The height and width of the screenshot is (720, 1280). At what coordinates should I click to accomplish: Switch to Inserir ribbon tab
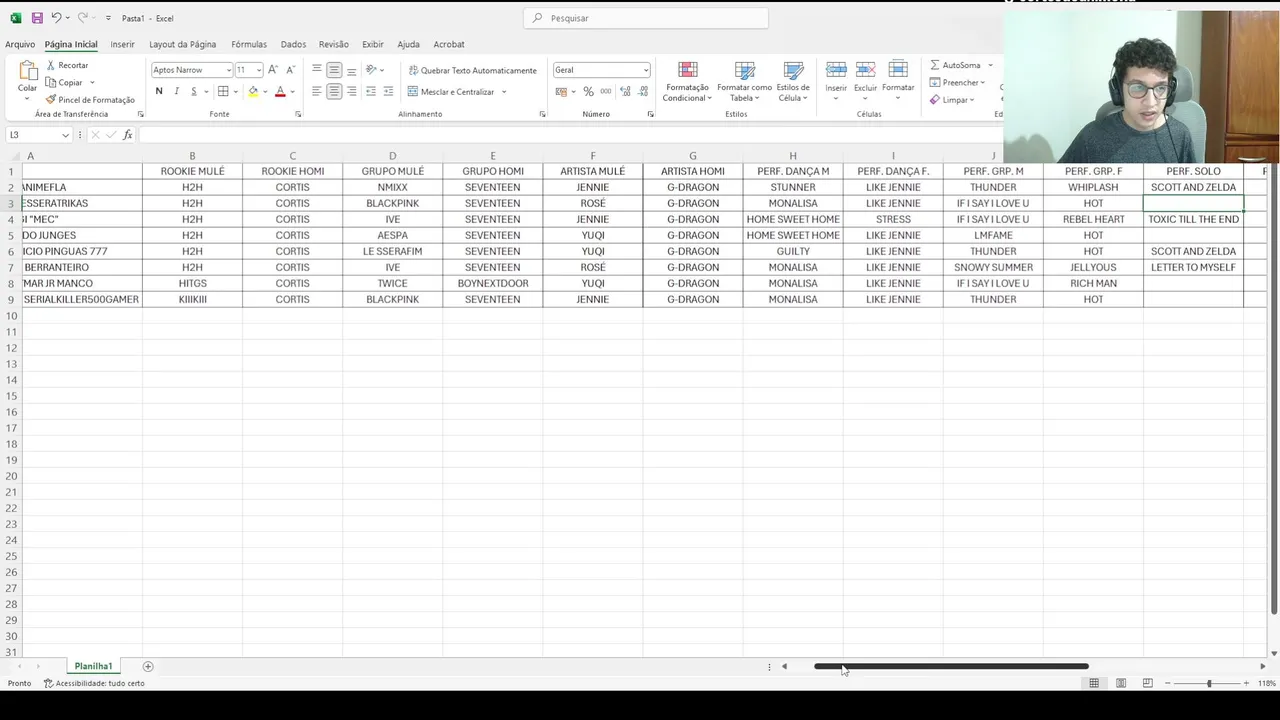click(x=122, y=44)
